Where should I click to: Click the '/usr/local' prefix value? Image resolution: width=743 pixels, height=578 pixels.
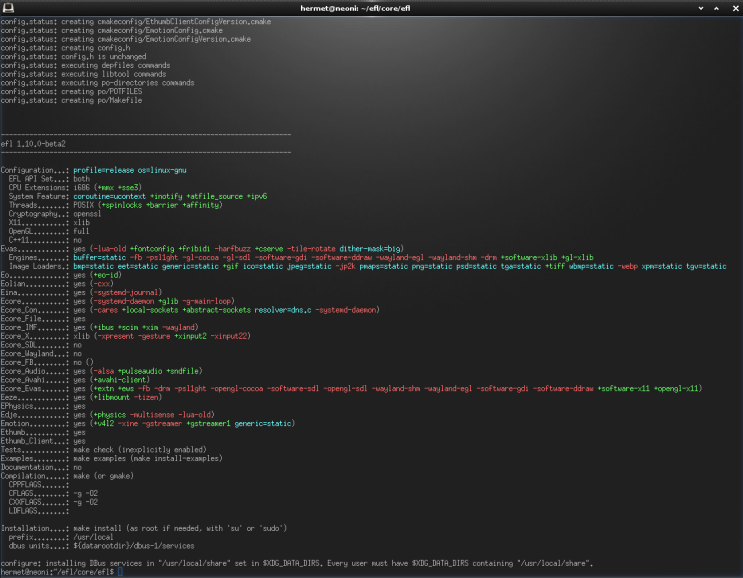[94, 536]
